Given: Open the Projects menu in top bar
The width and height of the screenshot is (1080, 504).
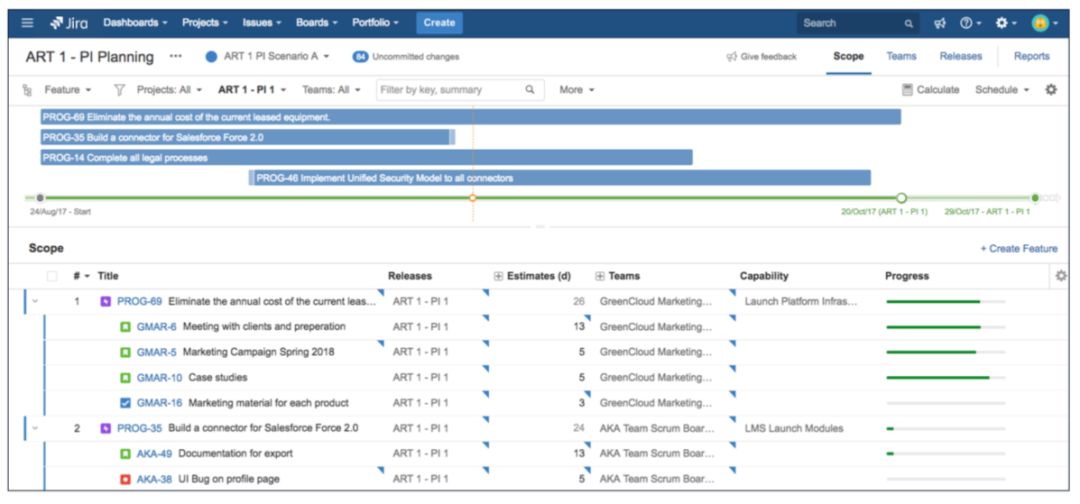Looking at the screenshot, I should 205,23.
